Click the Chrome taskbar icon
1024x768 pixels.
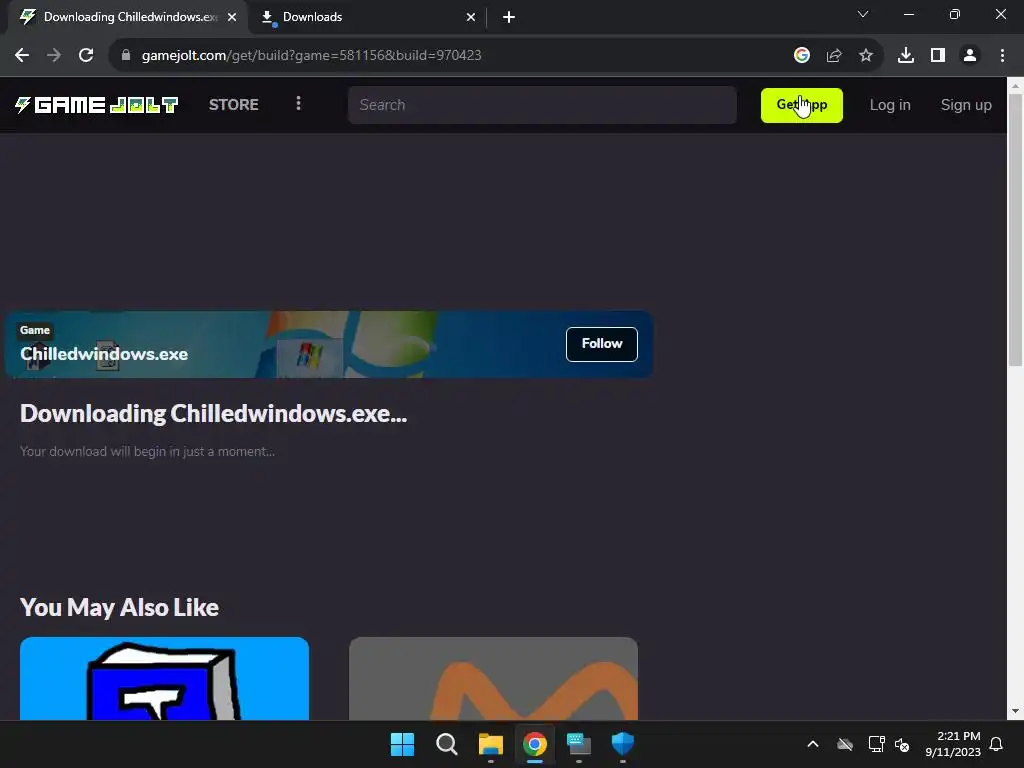[x=534, y=744]
